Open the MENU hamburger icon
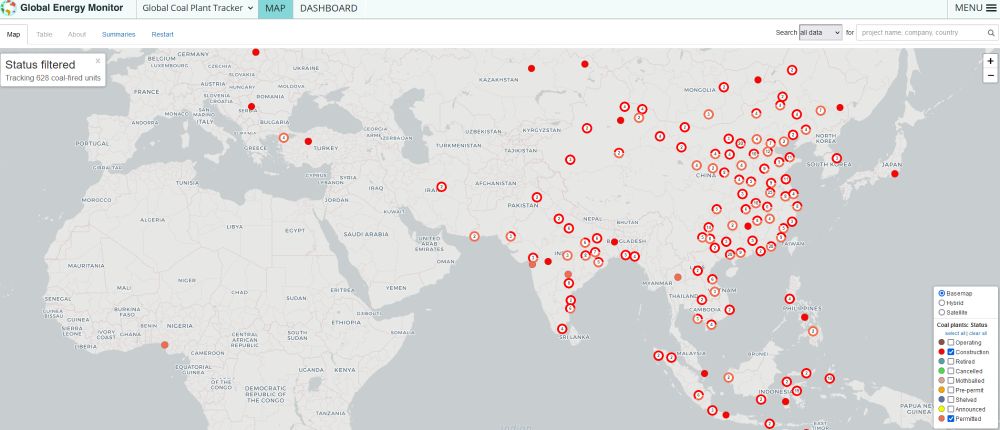1000x430 pixels. [990, 8]
